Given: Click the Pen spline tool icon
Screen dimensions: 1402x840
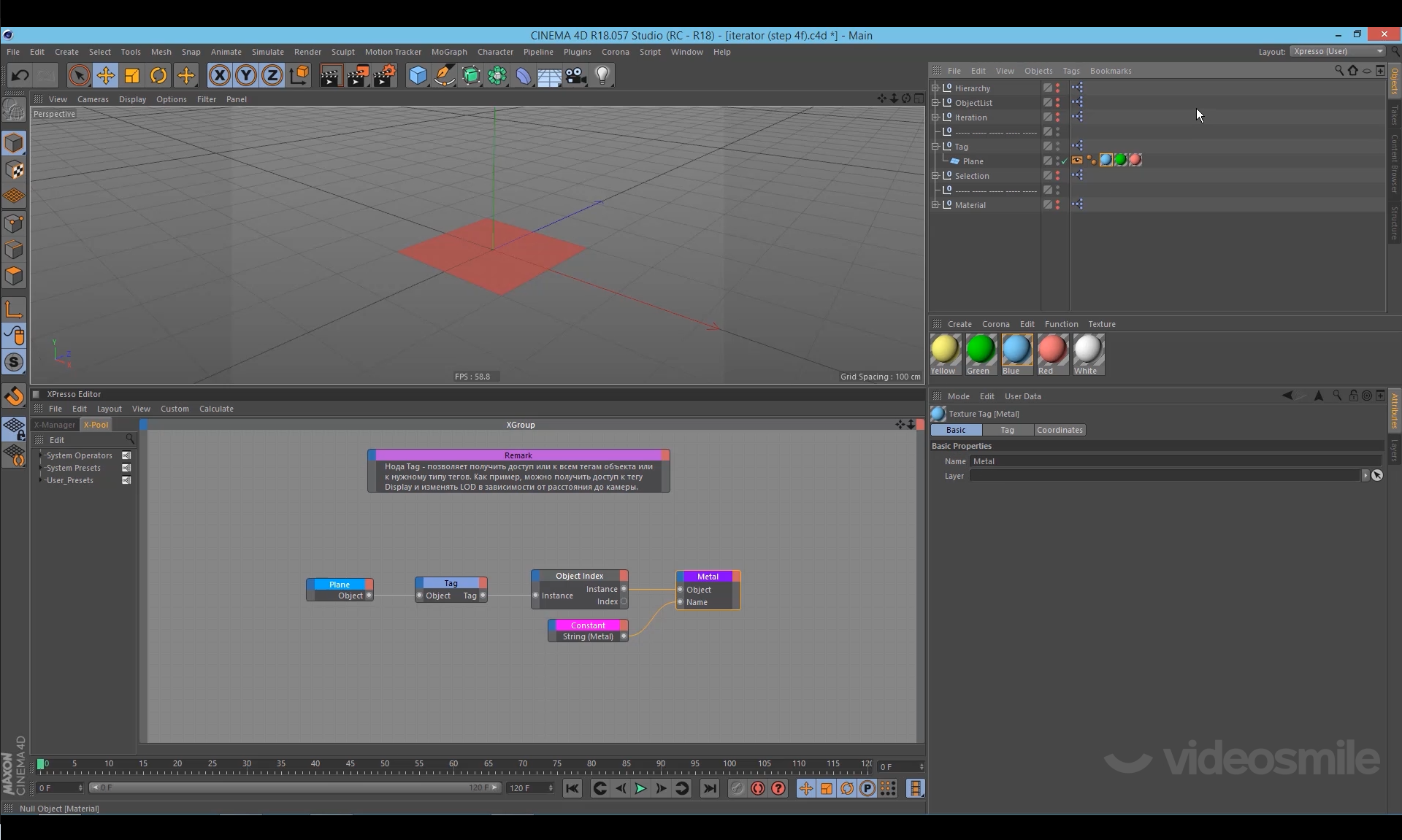Looking at the screenshot, I should [x=444, y=75].
